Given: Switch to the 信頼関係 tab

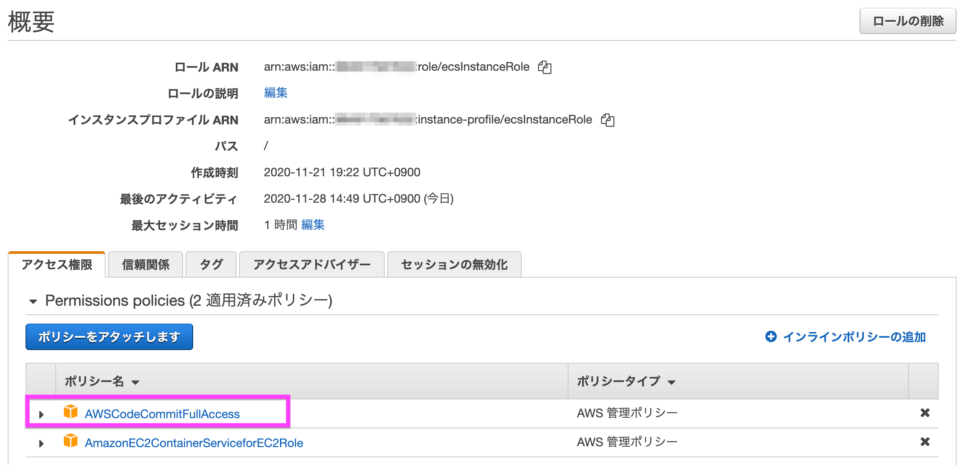Looking at the screenshot, I should (145, 265).
